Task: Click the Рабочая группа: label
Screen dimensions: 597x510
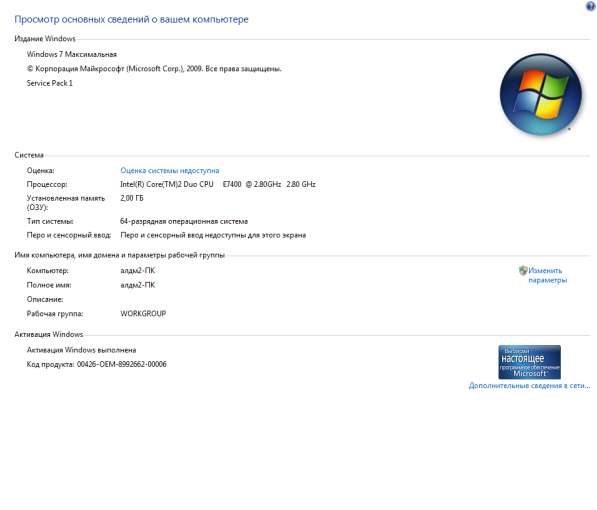Action: click(x=55, y=313)
